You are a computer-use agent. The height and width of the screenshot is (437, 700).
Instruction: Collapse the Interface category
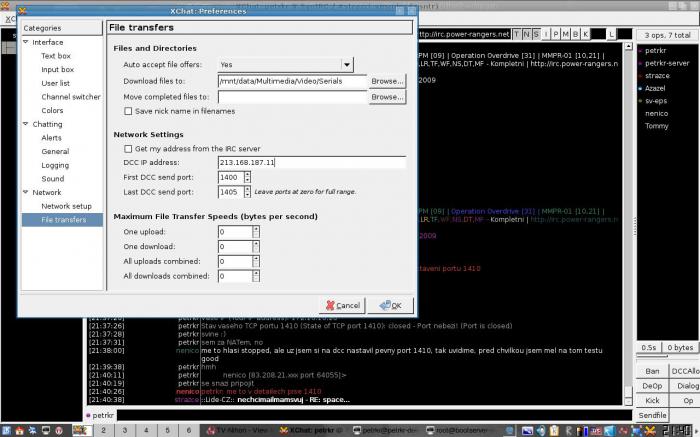coord(26,42)
